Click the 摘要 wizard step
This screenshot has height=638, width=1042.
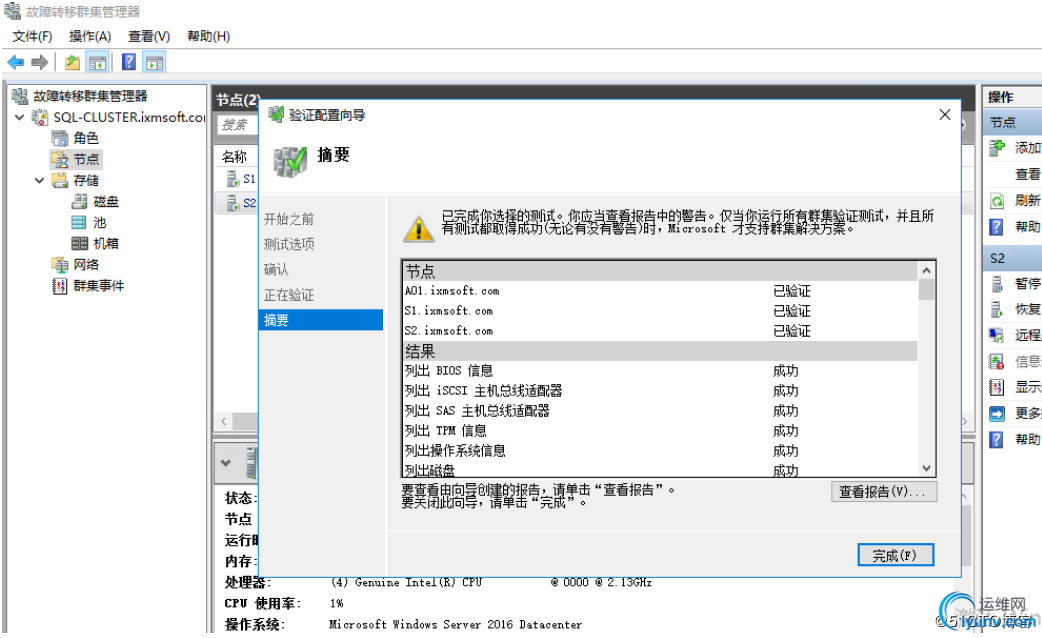point(321,320)
